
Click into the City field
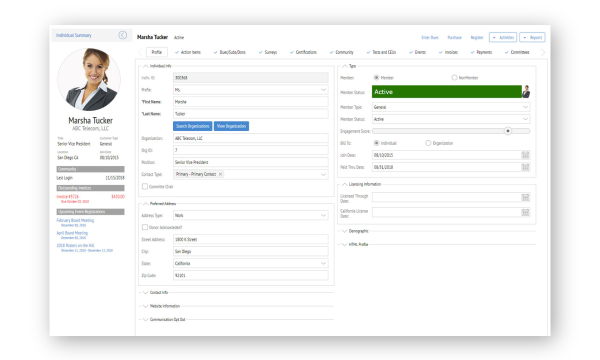click(x=251, y=251)
